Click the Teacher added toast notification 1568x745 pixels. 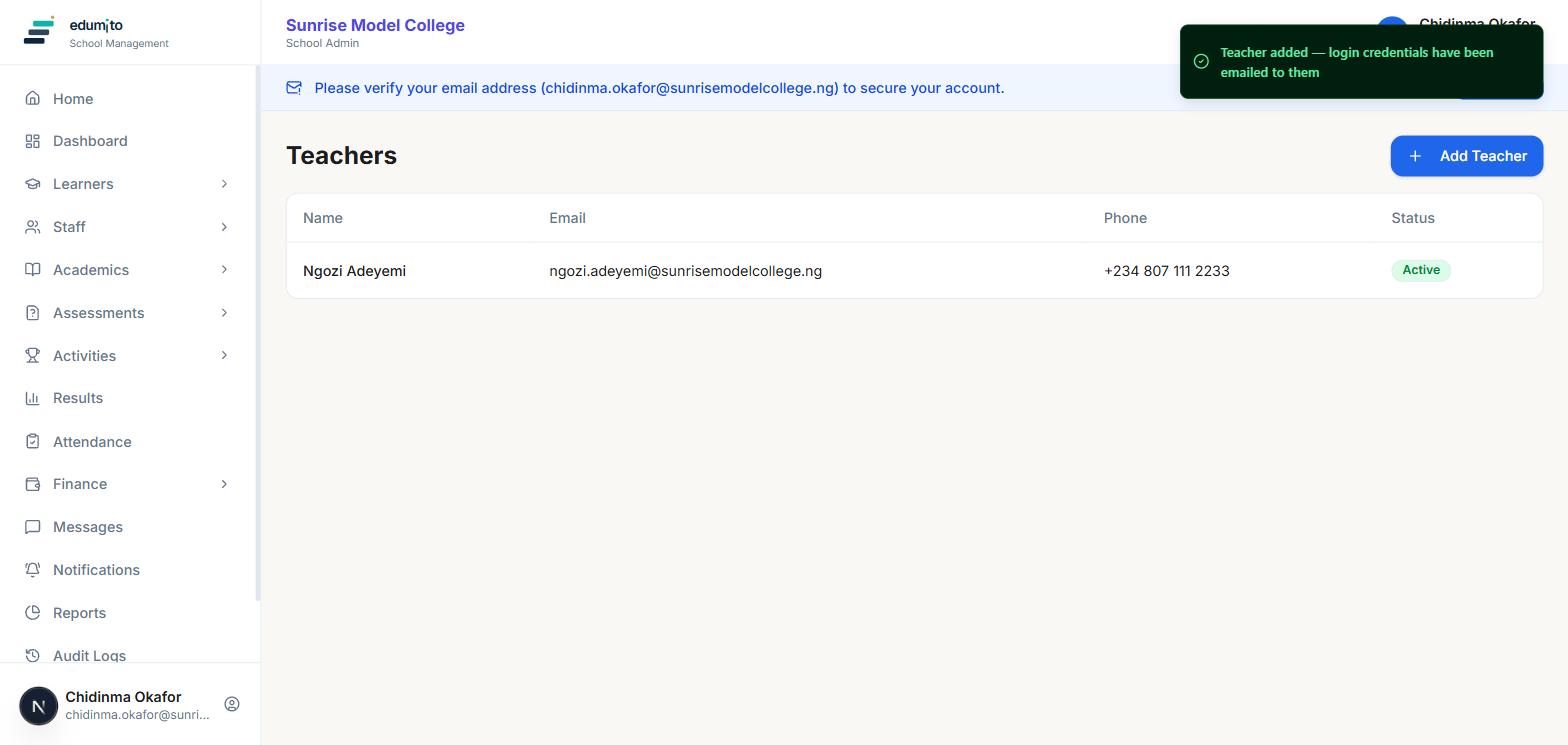coord(1361,62)
